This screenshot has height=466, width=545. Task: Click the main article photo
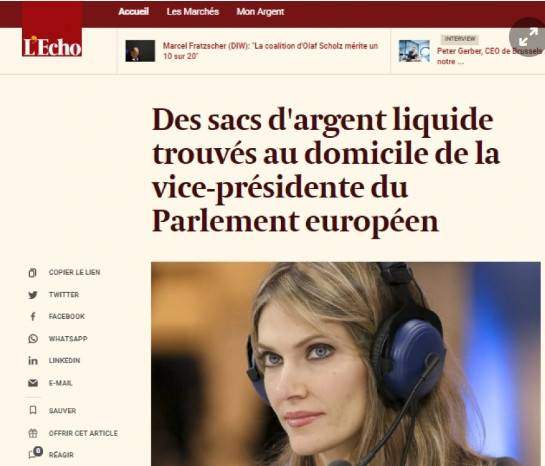346,364
